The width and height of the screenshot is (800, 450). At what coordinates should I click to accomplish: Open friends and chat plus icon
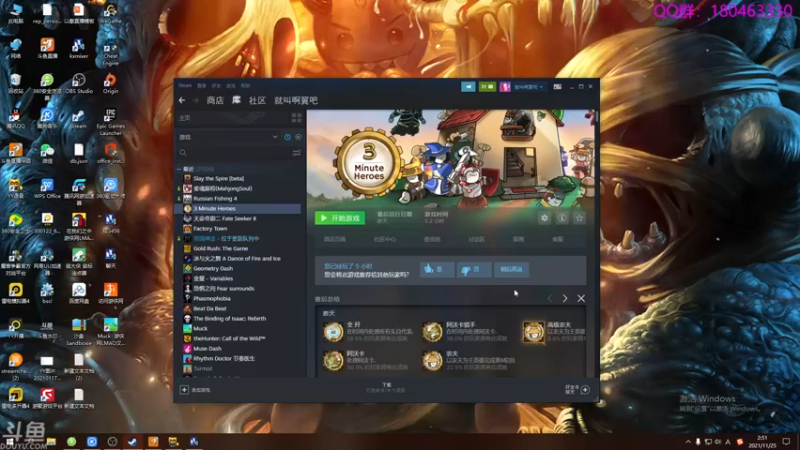coord(585,390)
